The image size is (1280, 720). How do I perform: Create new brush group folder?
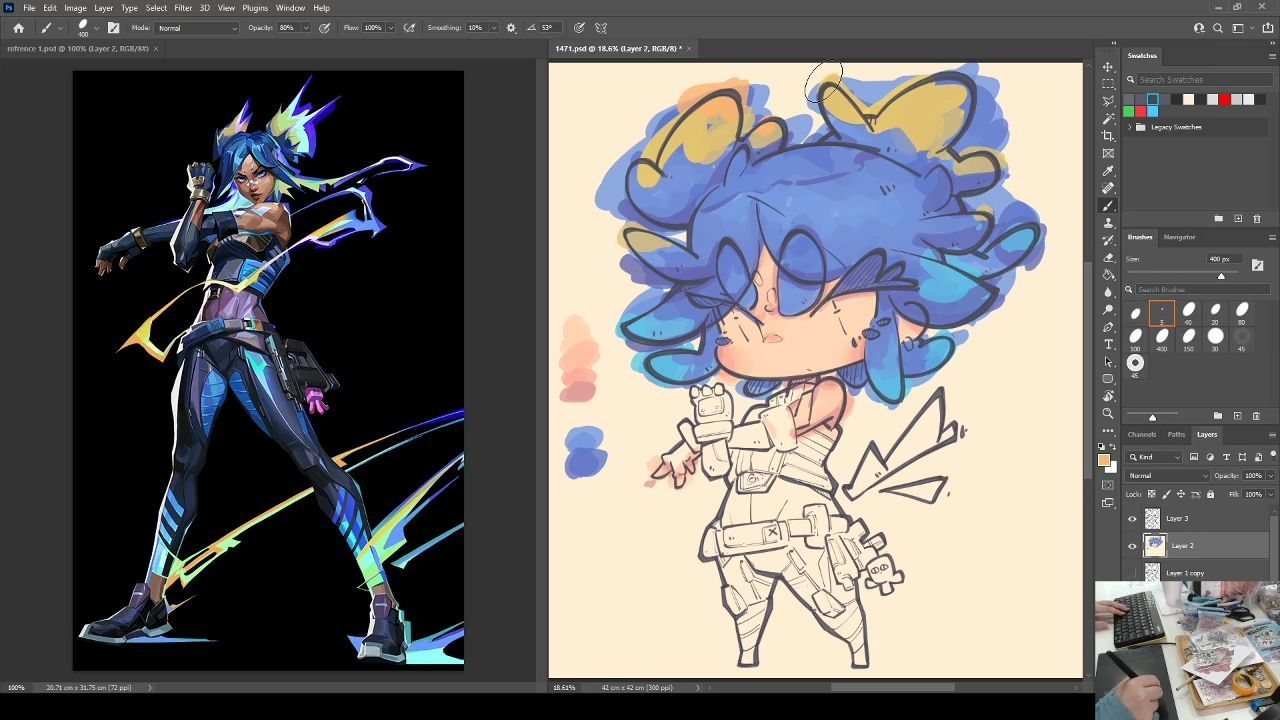pos(1218,415)
